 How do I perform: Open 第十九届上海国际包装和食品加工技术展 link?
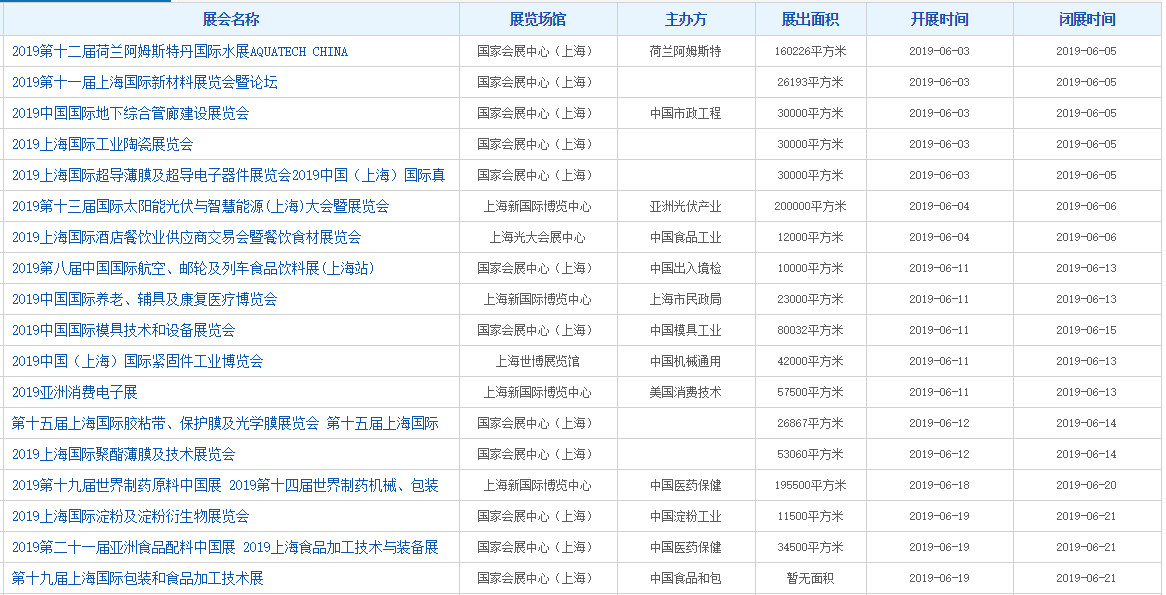coord(138,579)
